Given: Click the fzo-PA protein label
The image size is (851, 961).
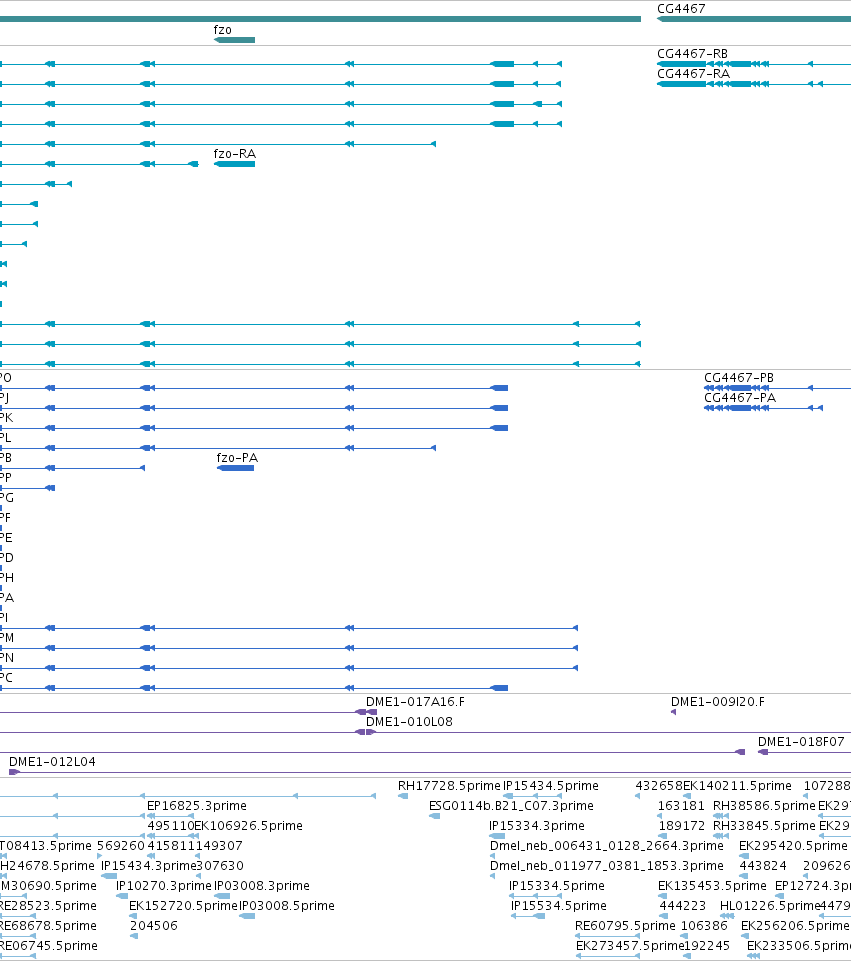Looking at the screenshot, I should pyautogui.click(x=237, y=458).
